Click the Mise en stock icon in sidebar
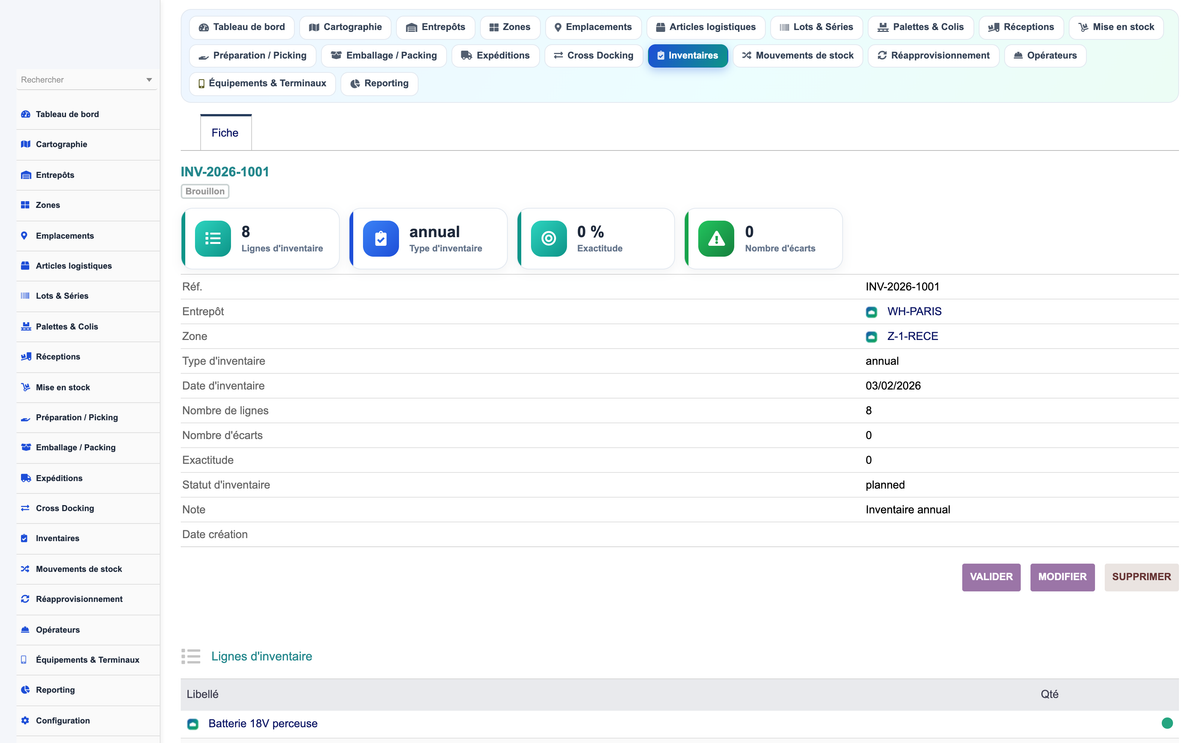The height and width of the screenshot is (743, 1200). 26,387
